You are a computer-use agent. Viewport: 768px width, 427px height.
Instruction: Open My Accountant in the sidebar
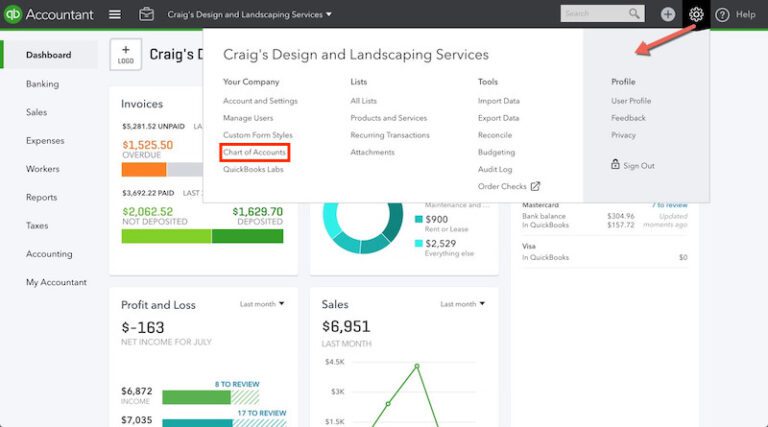click(x=56, y=282)
